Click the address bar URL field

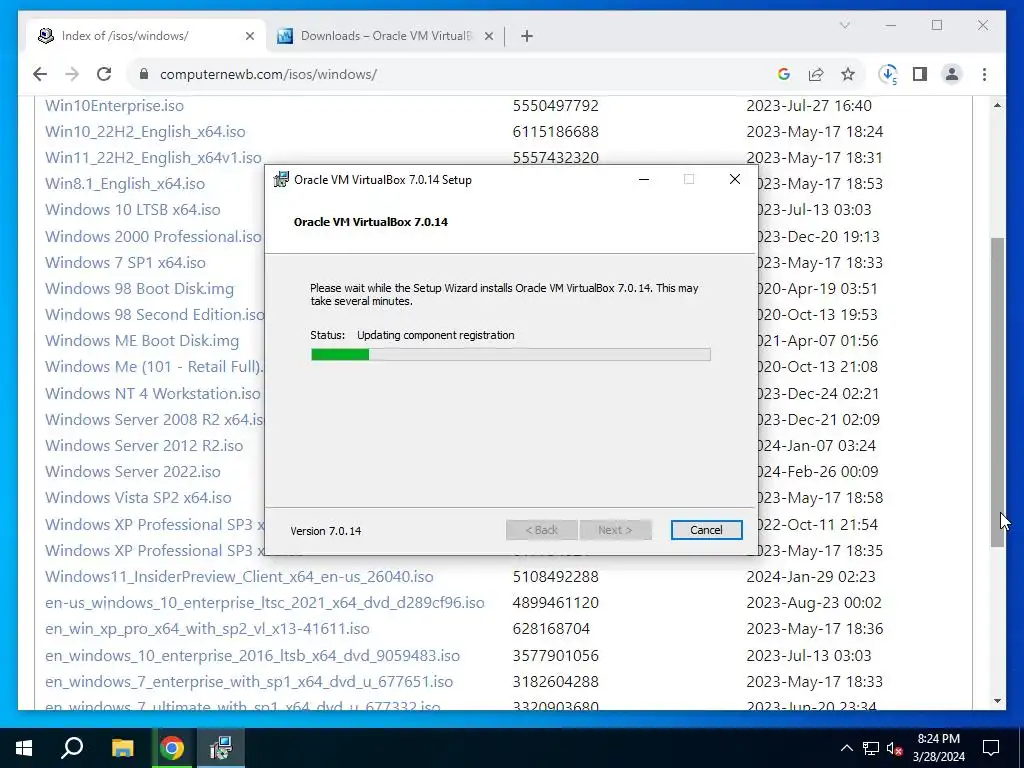pyautogui.click(x=457, y=74)
